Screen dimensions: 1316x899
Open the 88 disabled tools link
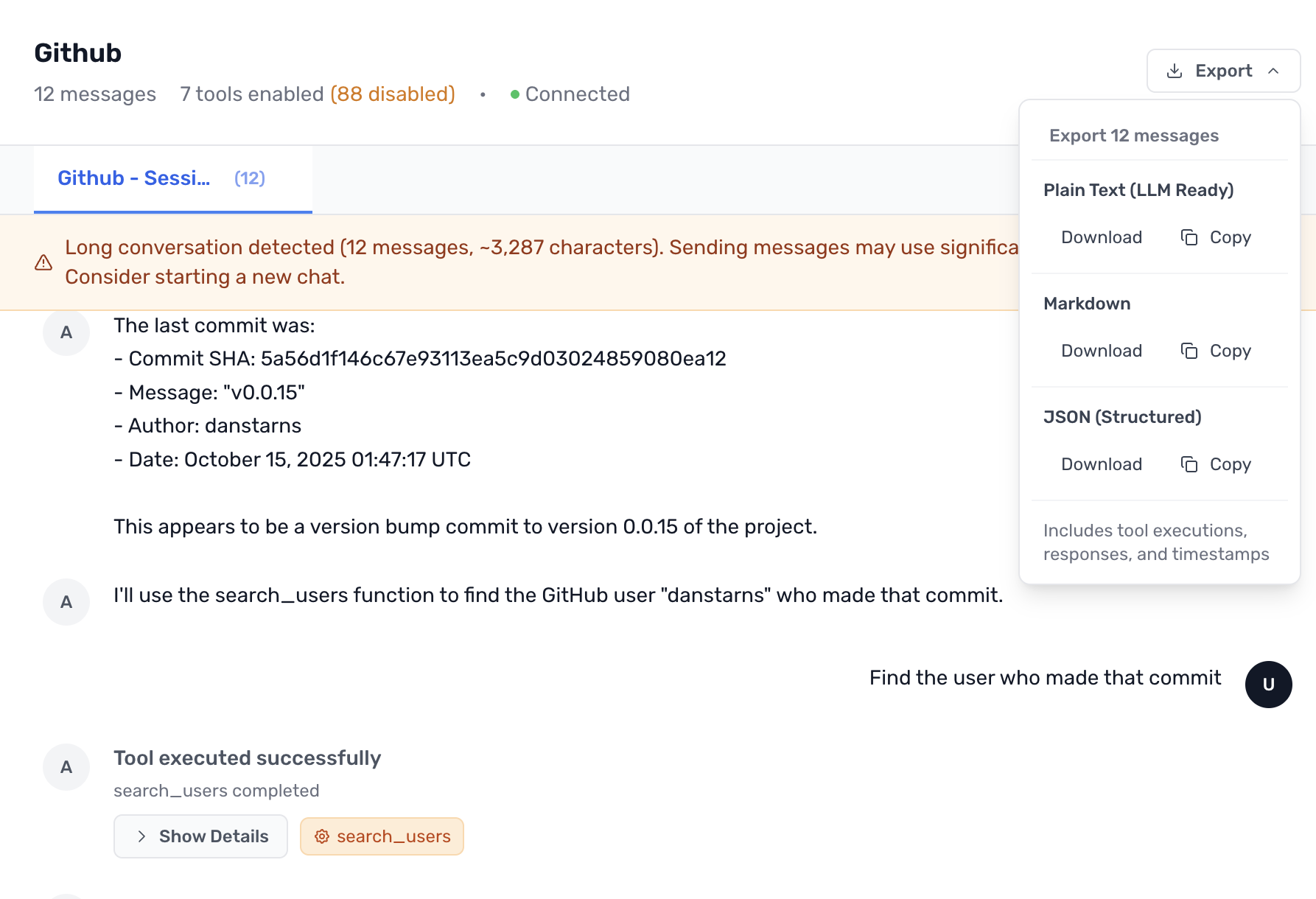393,94
